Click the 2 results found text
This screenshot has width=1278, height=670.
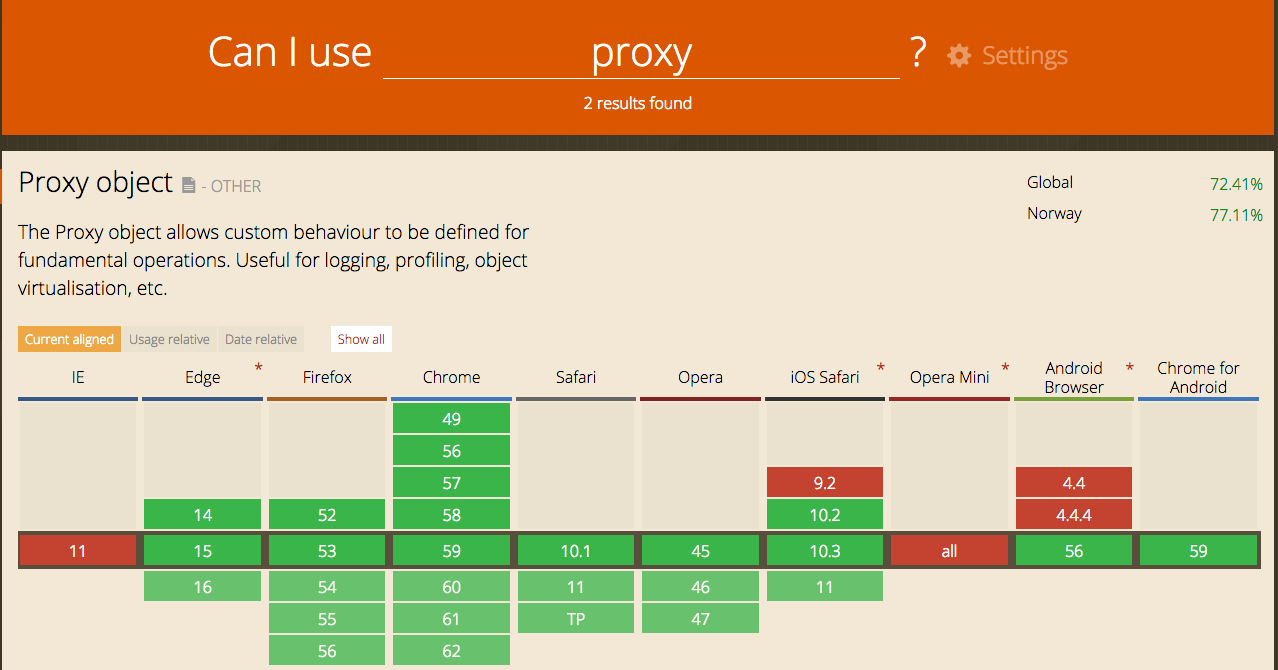click(x=638, y=103)
